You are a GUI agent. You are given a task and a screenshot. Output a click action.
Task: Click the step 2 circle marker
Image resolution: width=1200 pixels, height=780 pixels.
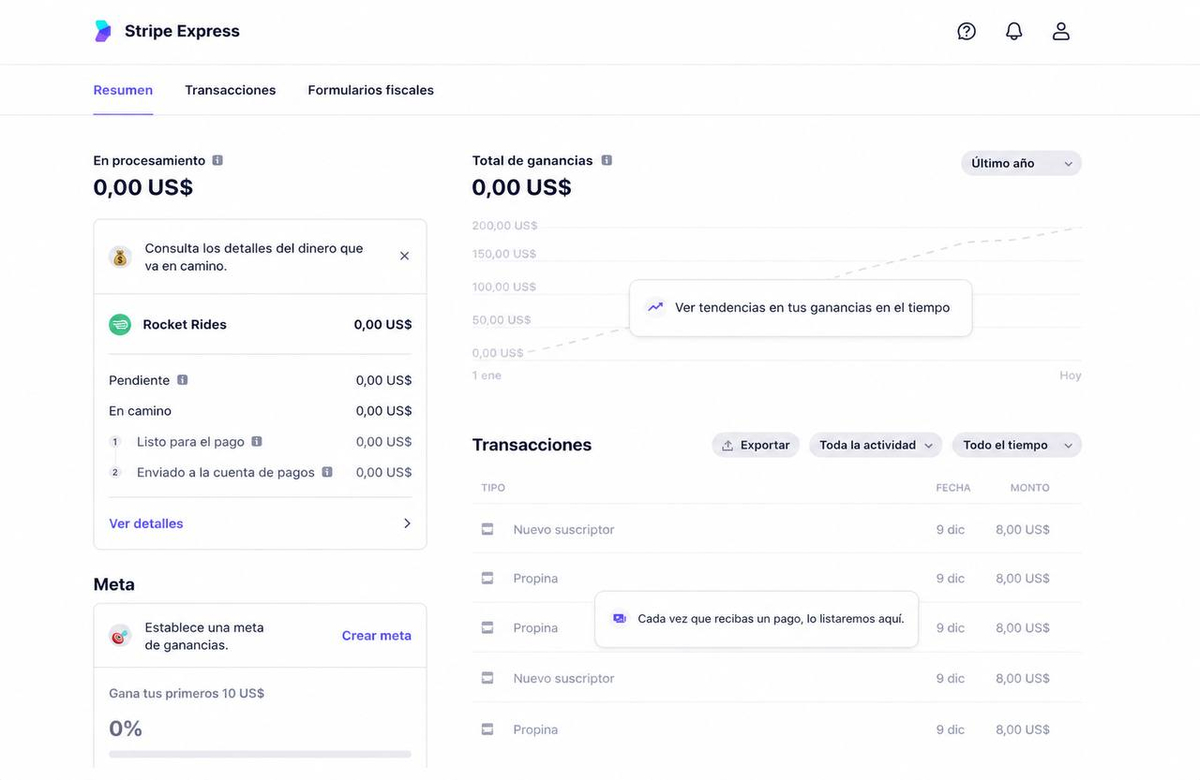pos(115,472)
